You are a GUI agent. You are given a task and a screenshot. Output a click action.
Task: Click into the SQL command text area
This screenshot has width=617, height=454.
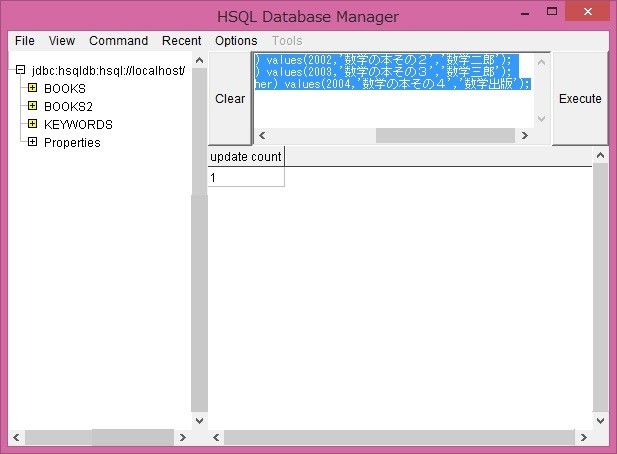(394, 90)
